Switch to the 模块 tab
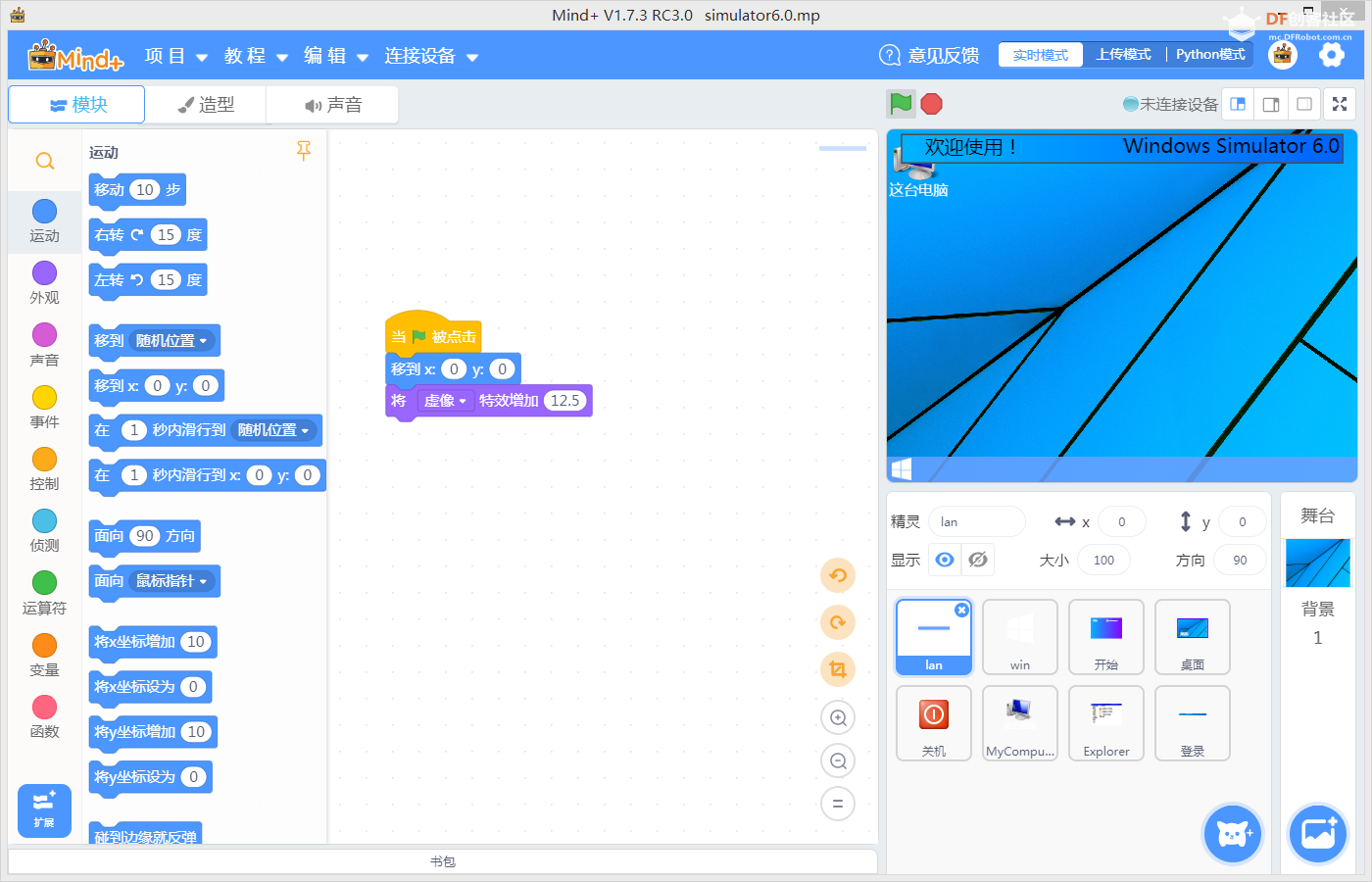1372x882 pixels. click(x=76, y=105)
